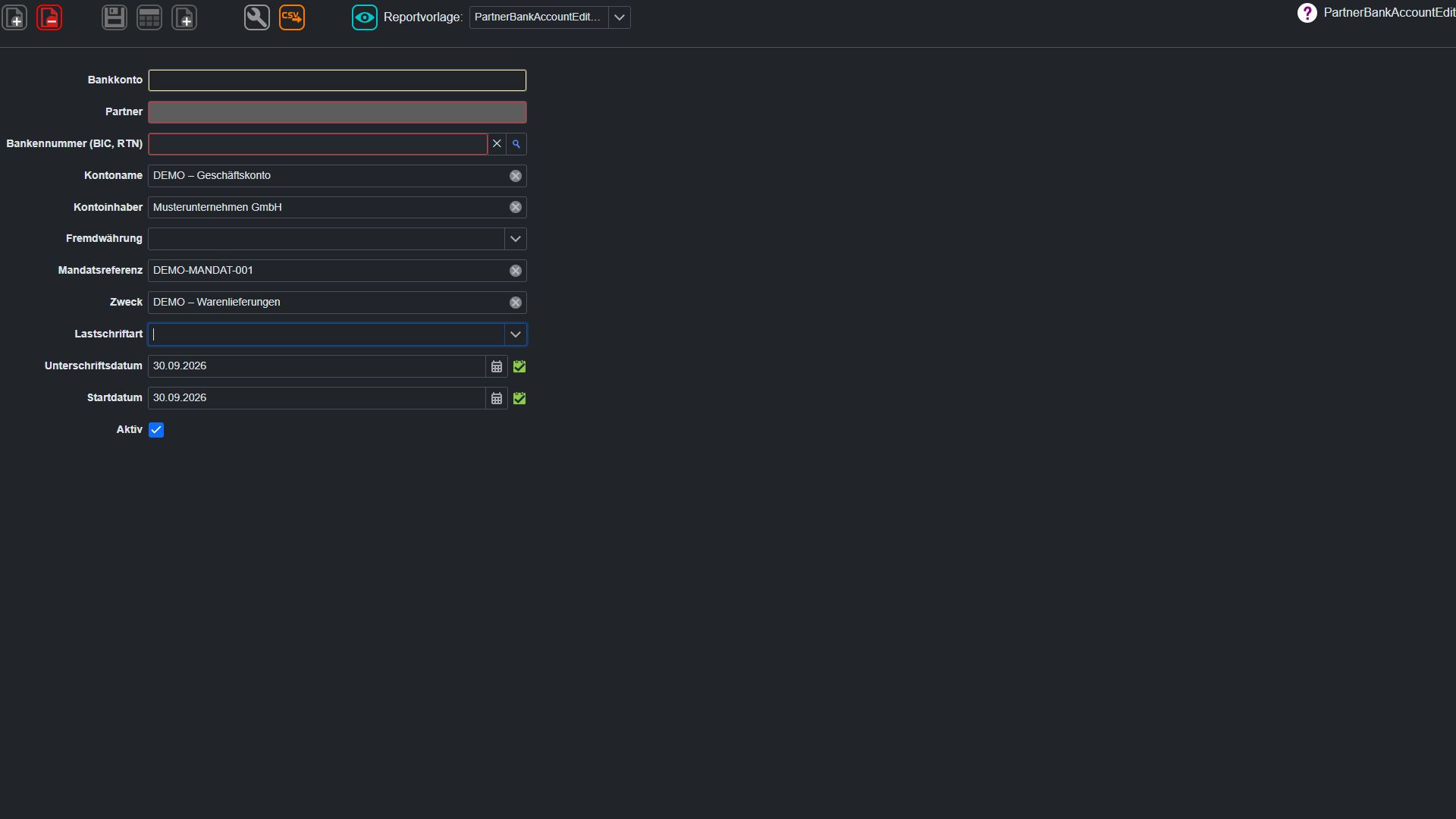1456x819 pixels.
Task: Click green check icon next to Startdatum
Action: [519, 398]
